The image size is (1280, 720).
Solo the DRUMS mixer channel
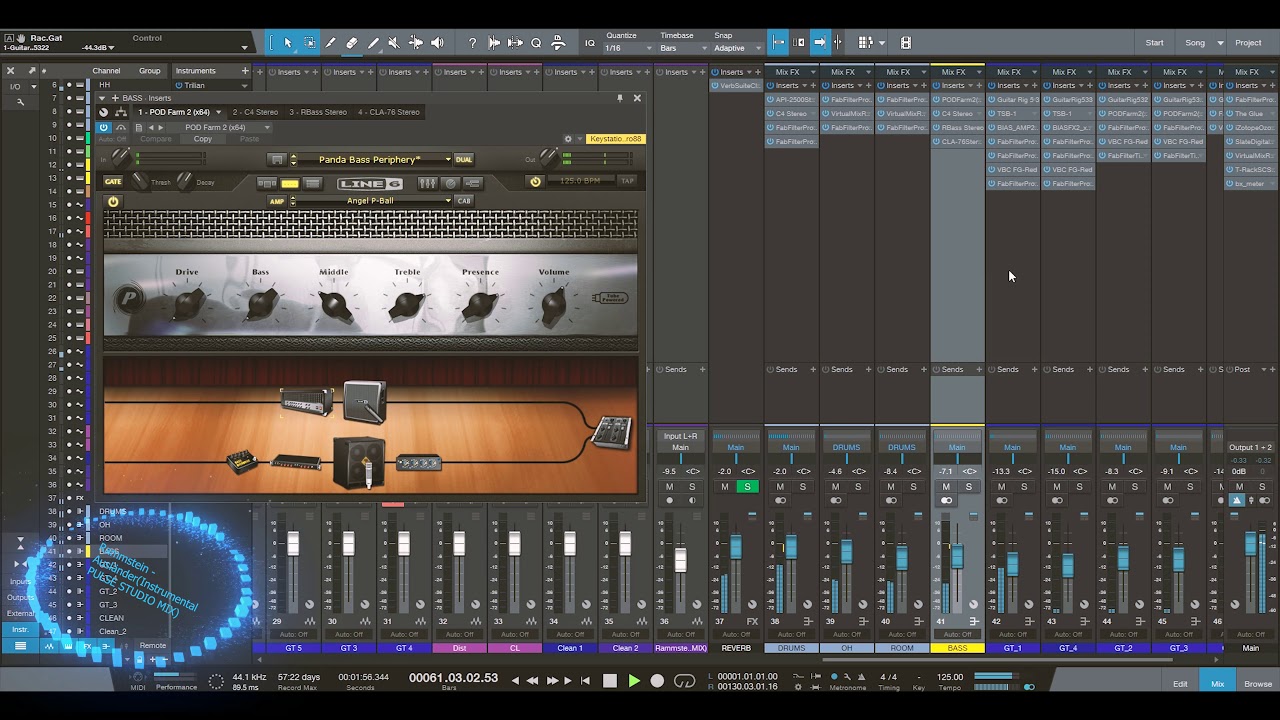coord(802,487)
